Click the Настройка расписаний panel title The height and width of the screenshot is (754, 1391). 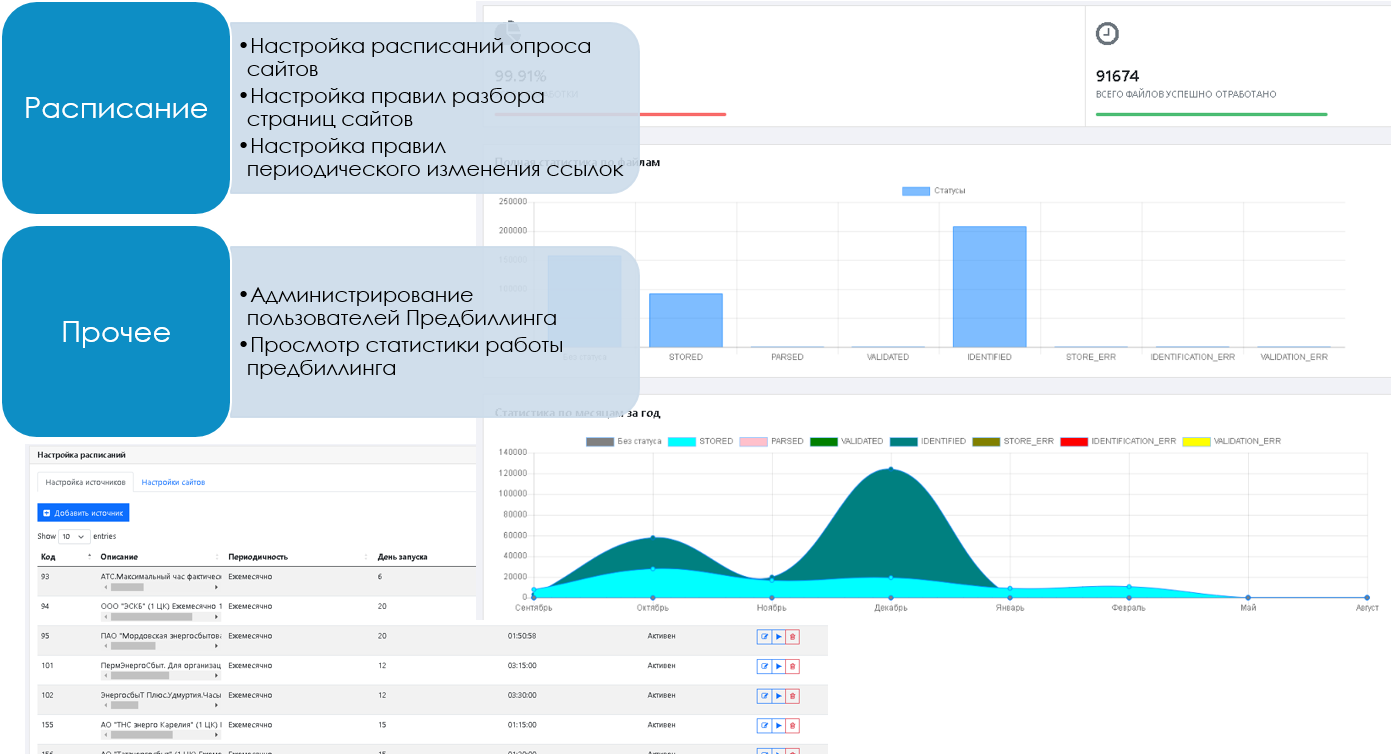[x=82, y=455]
